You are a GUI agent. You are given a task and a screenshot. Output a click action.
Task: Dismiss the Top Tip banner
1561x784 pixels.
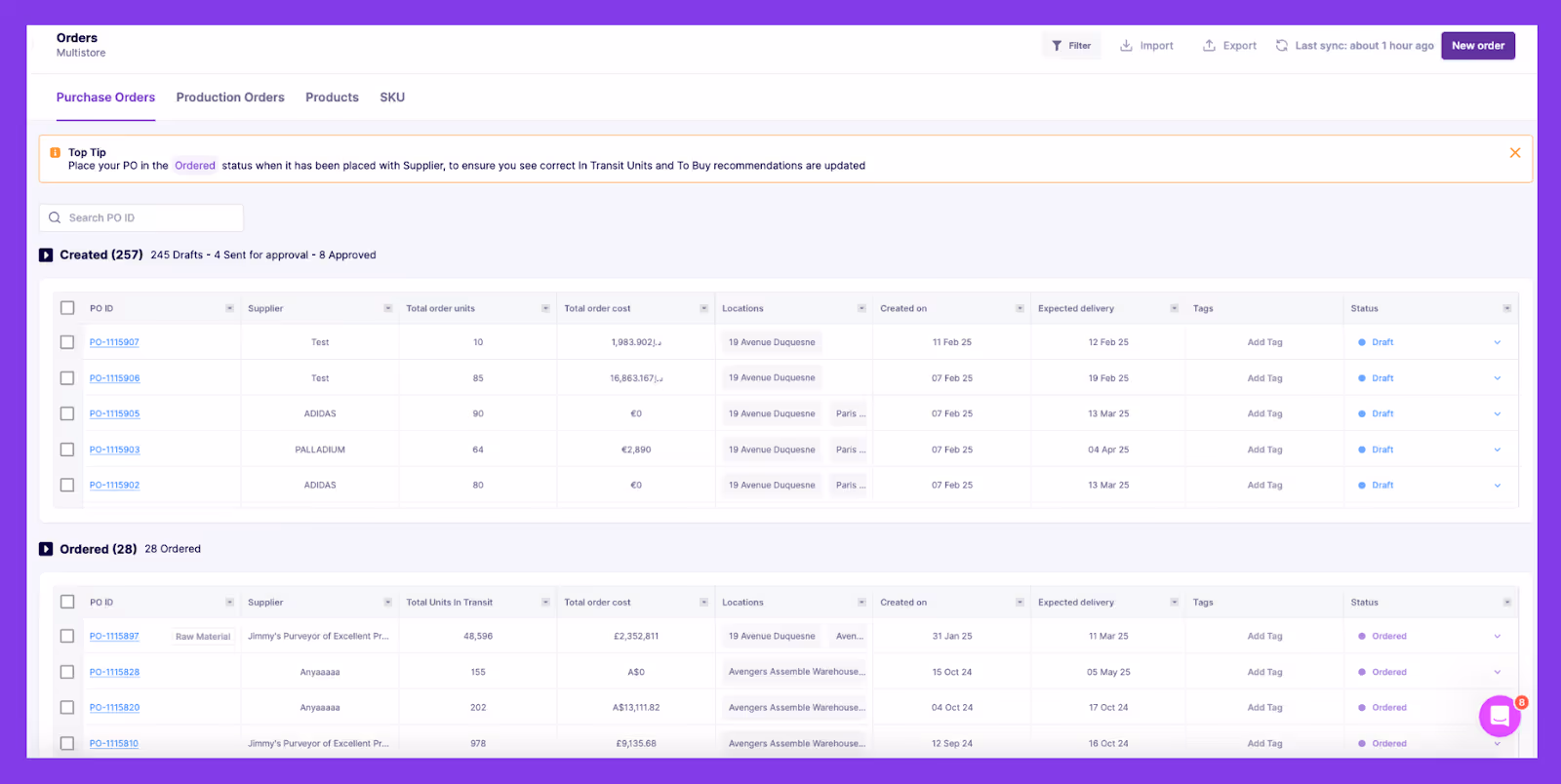pyautogui.click(x=1515, y=153)
